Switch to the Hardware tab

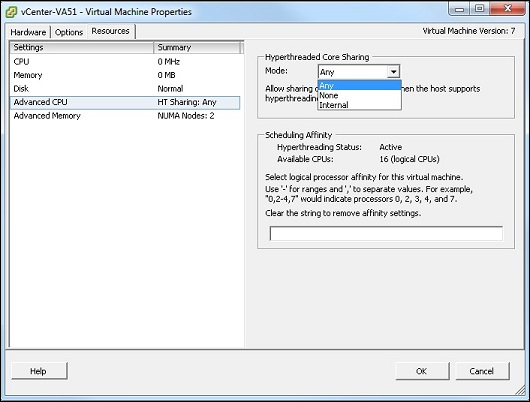[28, 32]
